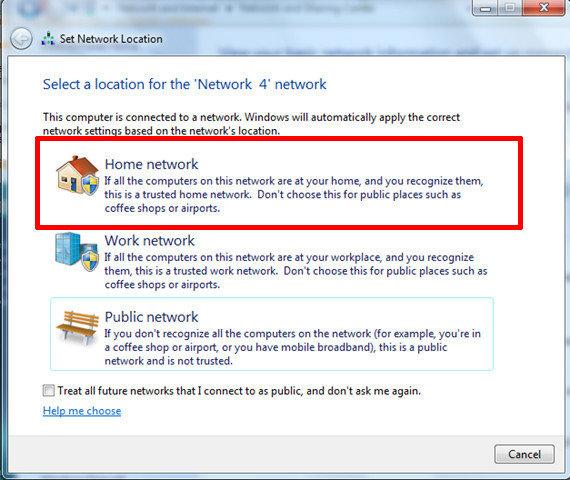Select the Home network heading
Image resolution: width=570 pixels, height=480 pixels.
(151, 164)
